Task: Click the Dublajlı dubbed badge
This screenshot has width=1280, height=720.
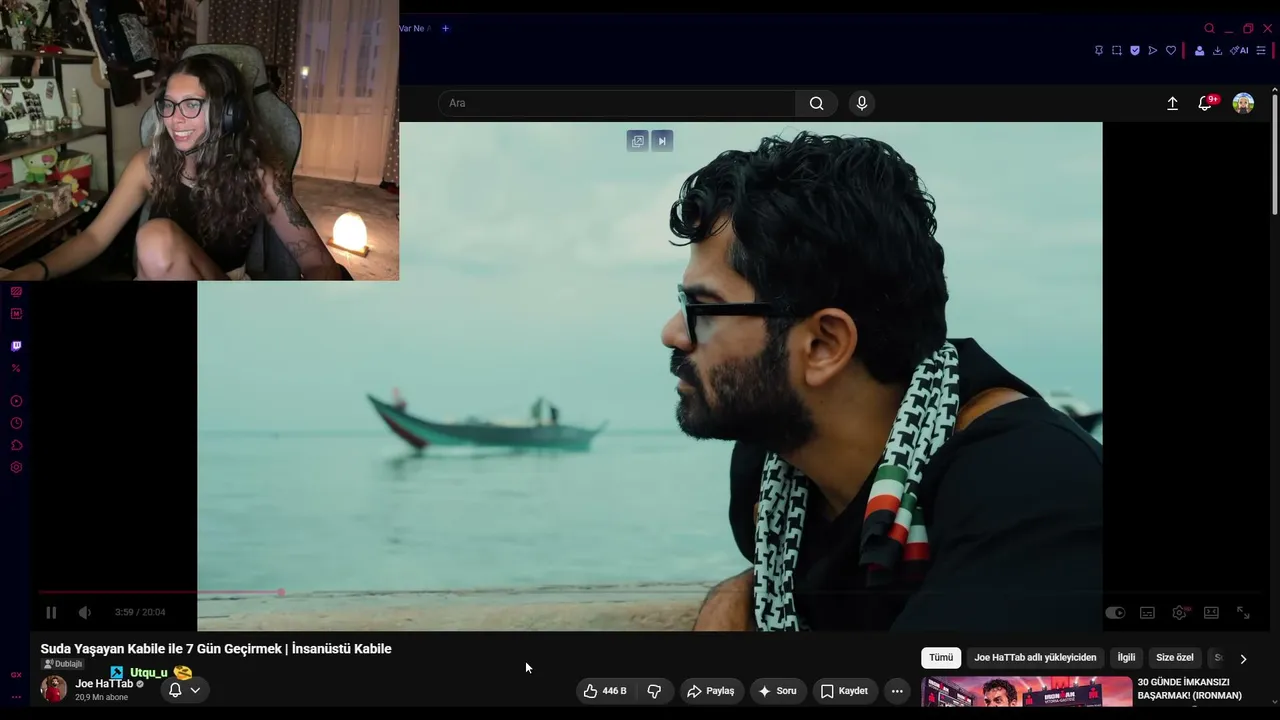Action: point(63,664)
